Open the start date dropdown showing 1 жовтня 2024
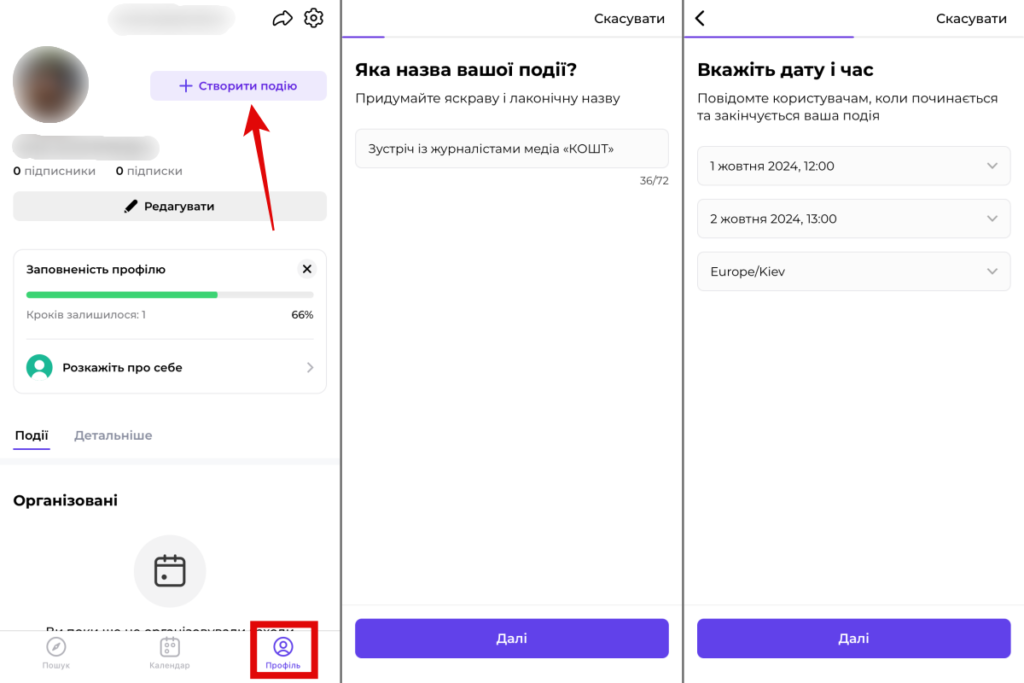The height and width of the screenshot is (683, 1024). coord(853,166)
